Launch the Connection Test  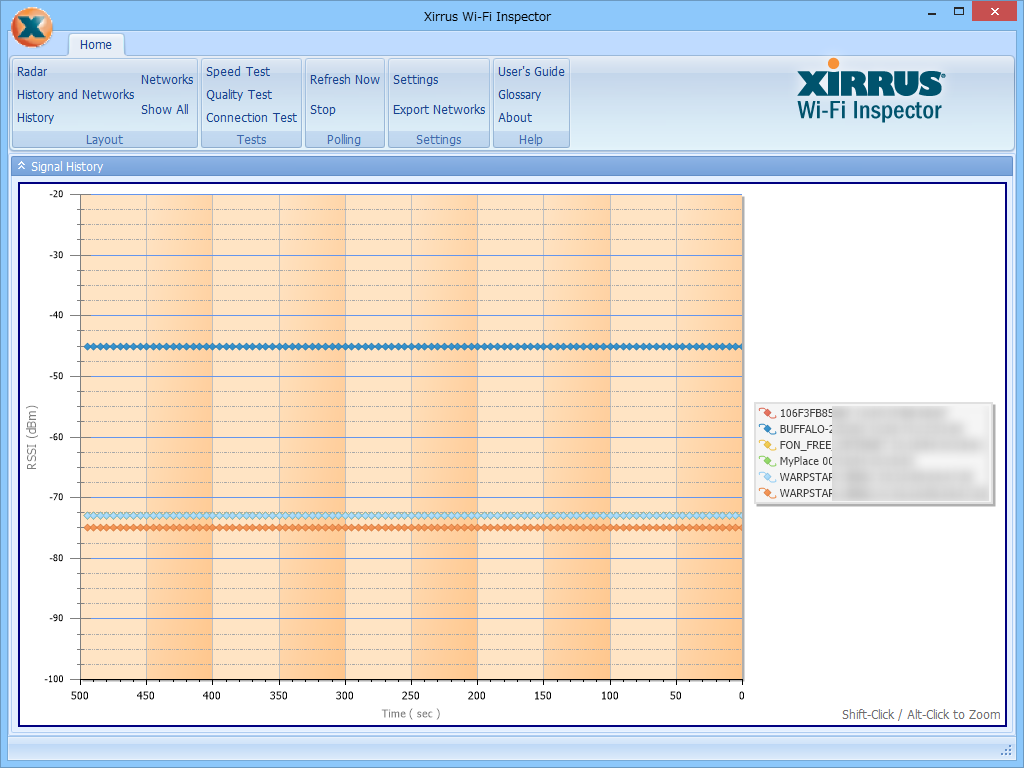tap(251, 118)
